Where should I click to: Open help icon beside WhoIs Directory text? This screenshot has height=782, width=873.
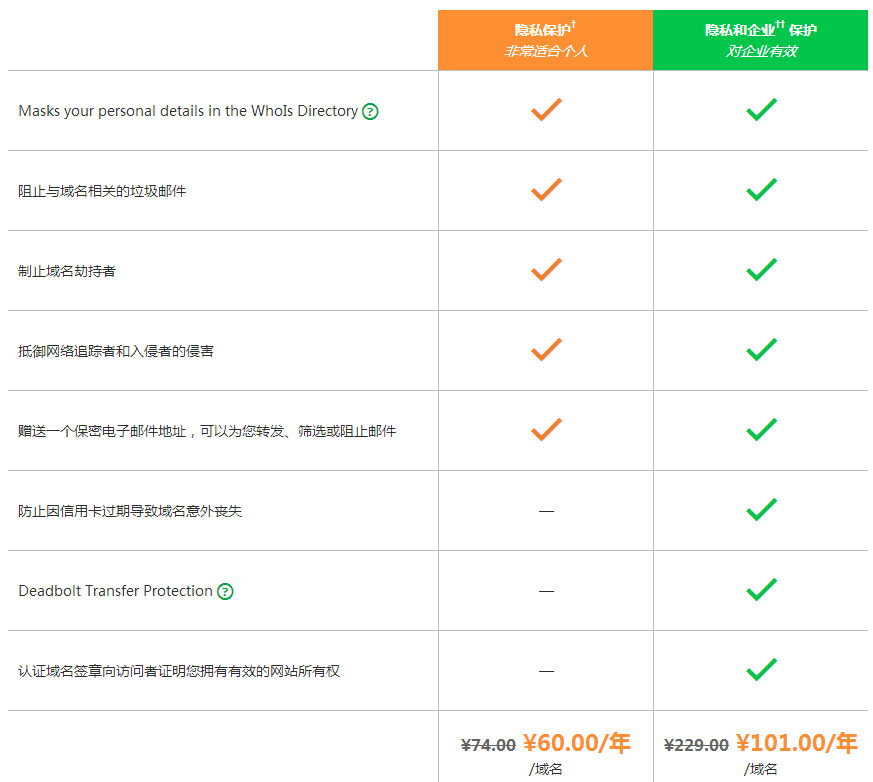pyautogui.click(x=370, y=111)
